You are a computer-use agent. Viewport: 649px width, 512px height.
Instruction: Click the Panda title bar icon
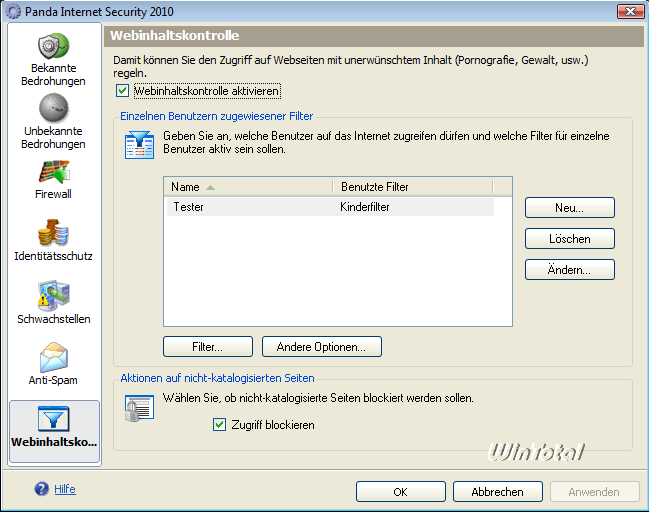[x=13, y=11]
